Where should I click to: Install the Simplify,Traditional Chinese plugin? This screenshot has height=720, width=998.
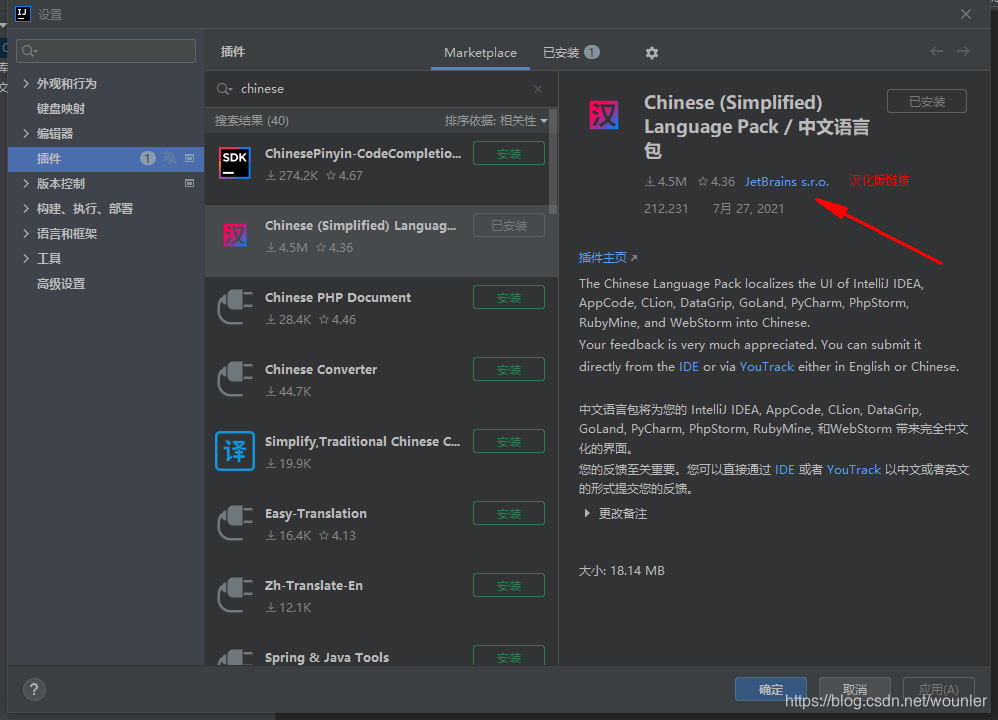[x=509, y=441]
